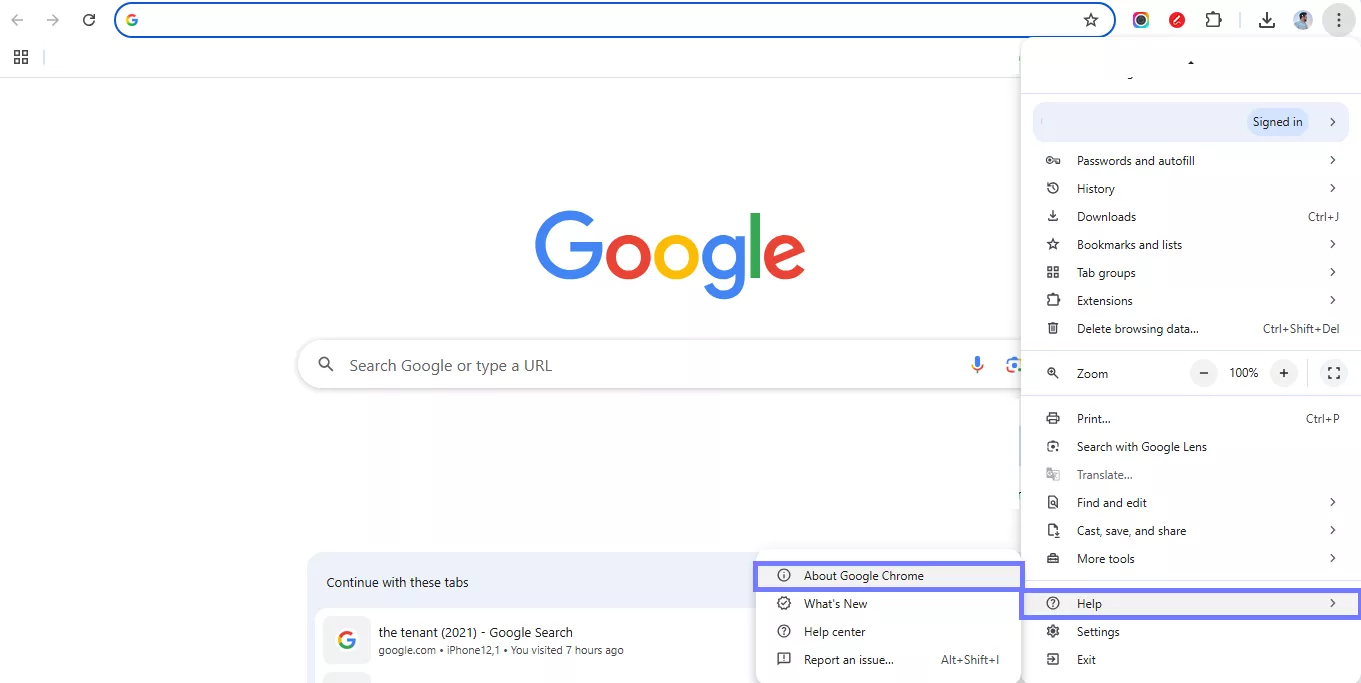Click the zoom decrease minus button
Screen dimensions: 1361x683
click(1203, 372)
